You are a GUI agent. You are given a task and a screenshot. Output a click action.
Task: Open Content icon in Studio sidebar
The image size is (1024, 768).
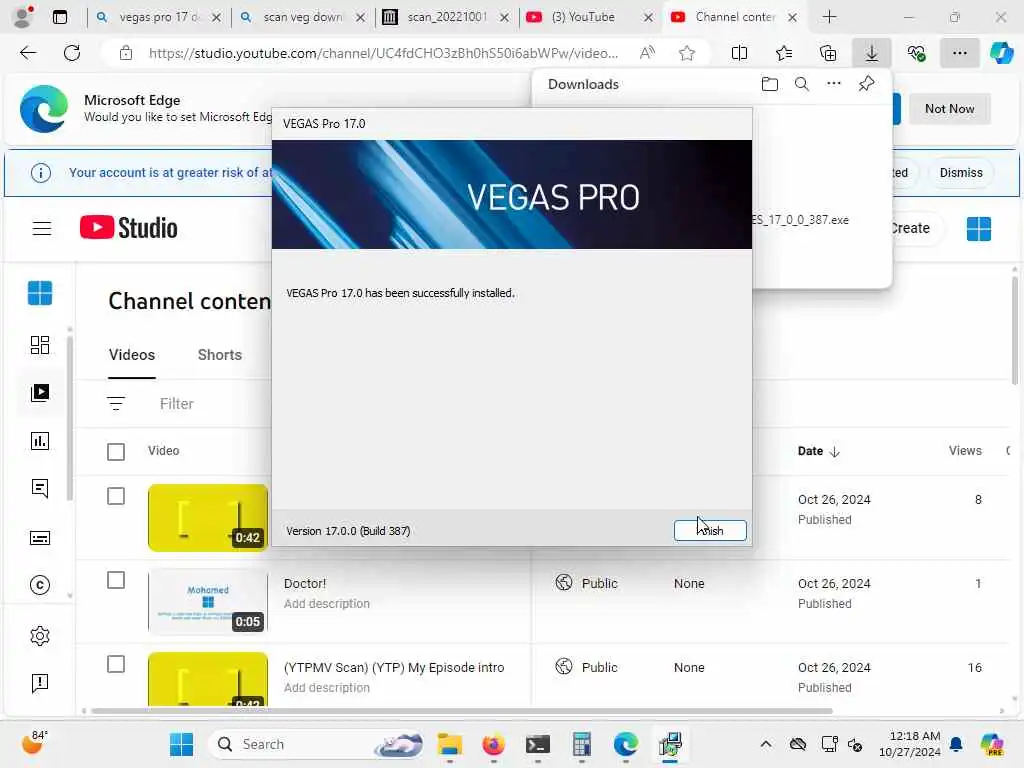click(40, 392)
